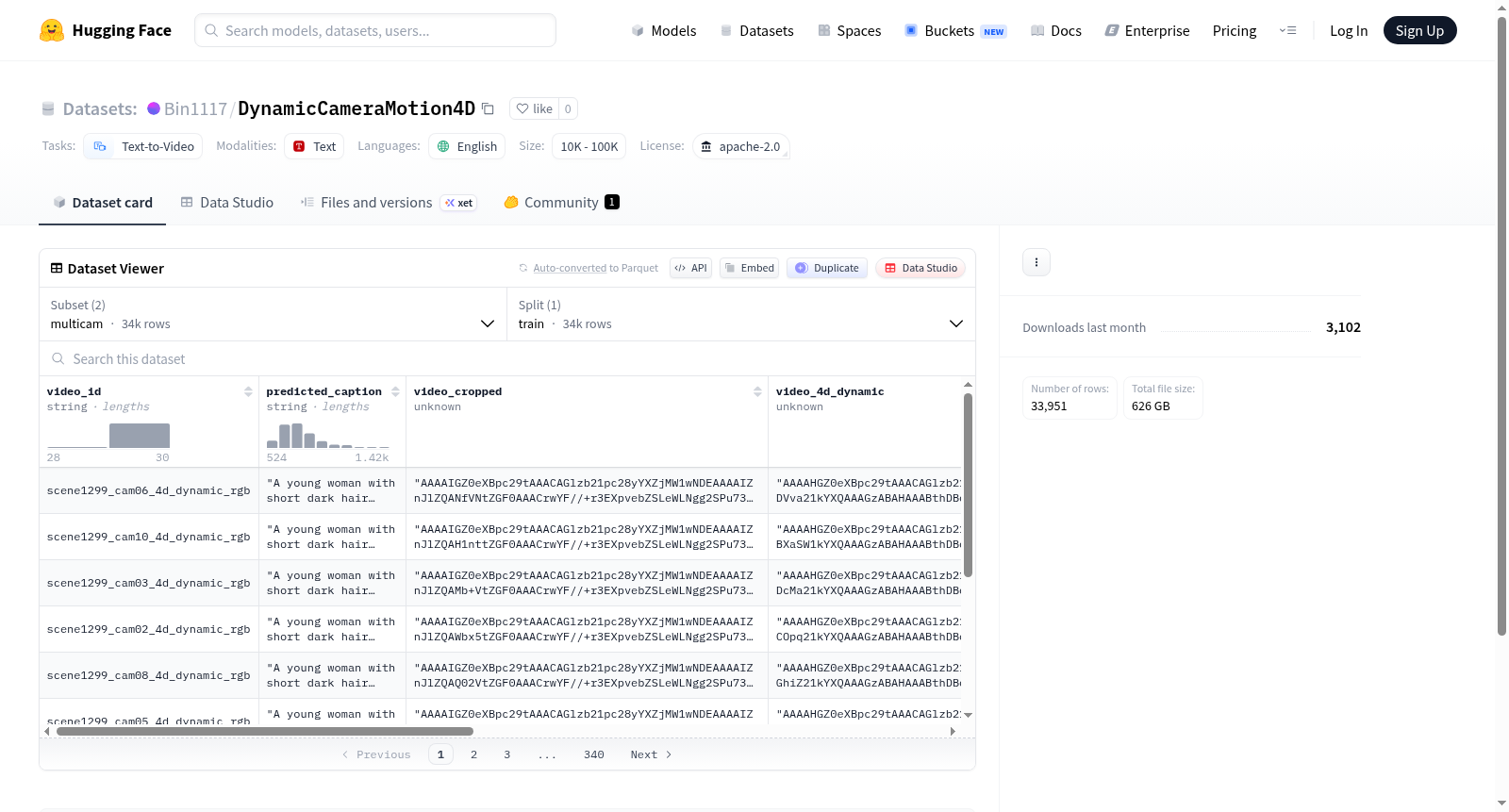
Task: Click the predicted_caption length histogram
Action: [327, 436]
